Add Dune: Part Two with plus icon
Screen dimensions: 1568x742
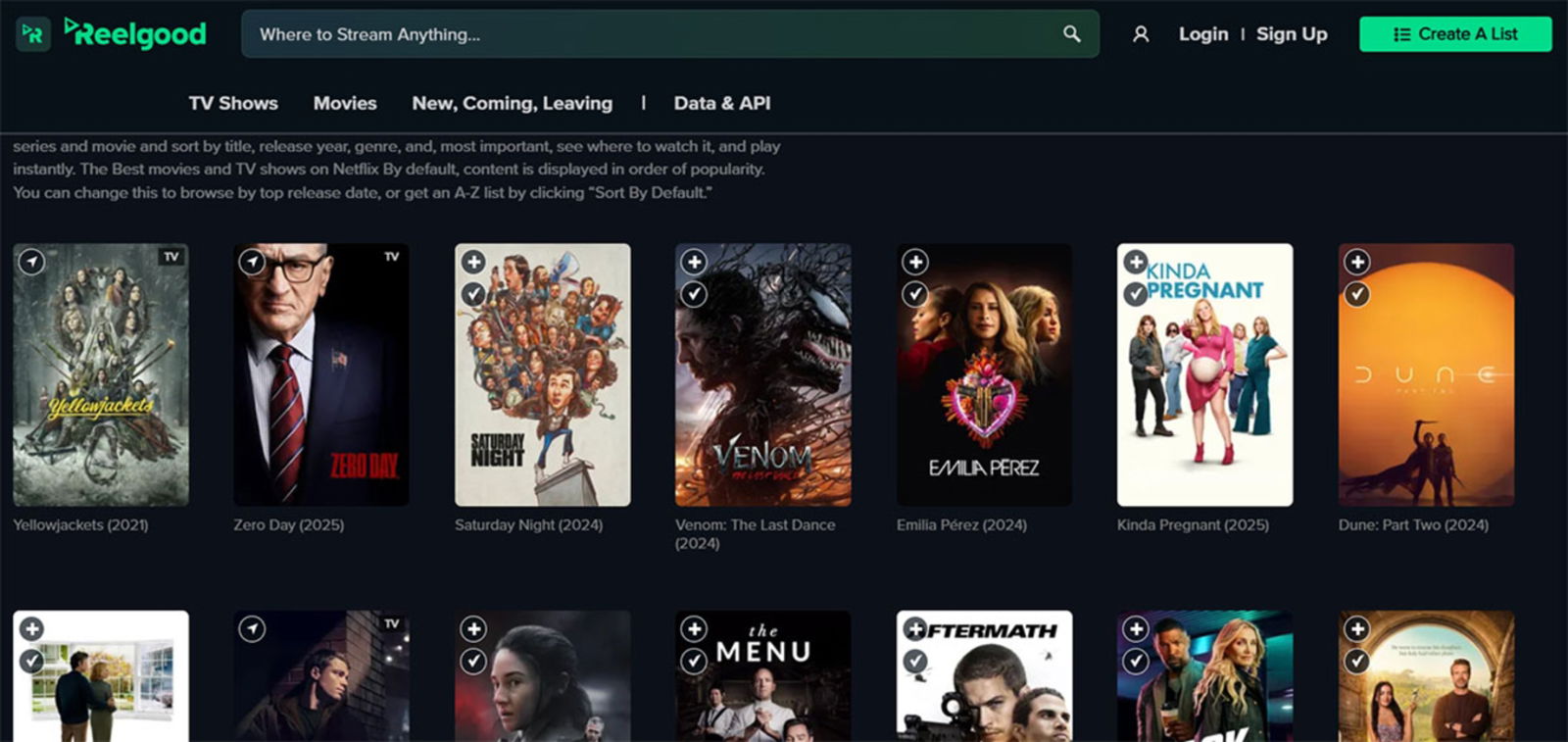1357,262
